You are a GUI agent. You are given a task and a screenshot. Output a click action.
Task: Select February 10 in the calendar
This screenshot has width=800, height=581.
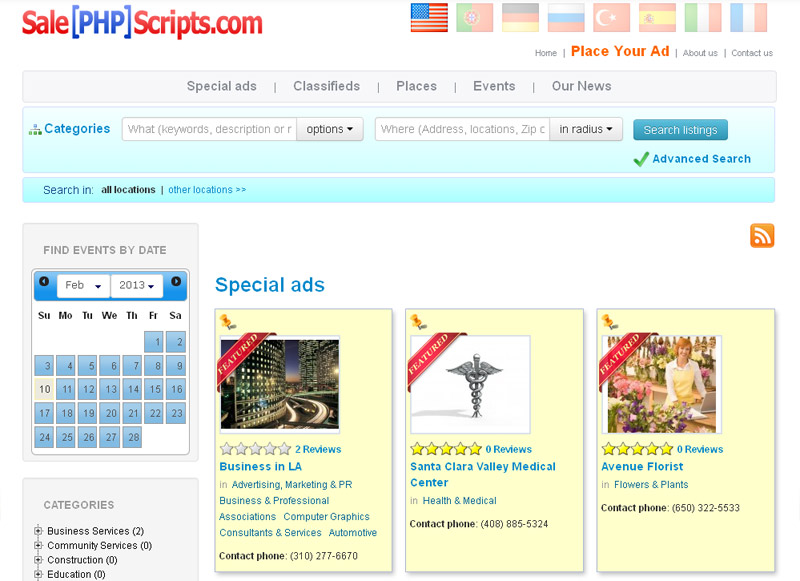click(44, 390)
